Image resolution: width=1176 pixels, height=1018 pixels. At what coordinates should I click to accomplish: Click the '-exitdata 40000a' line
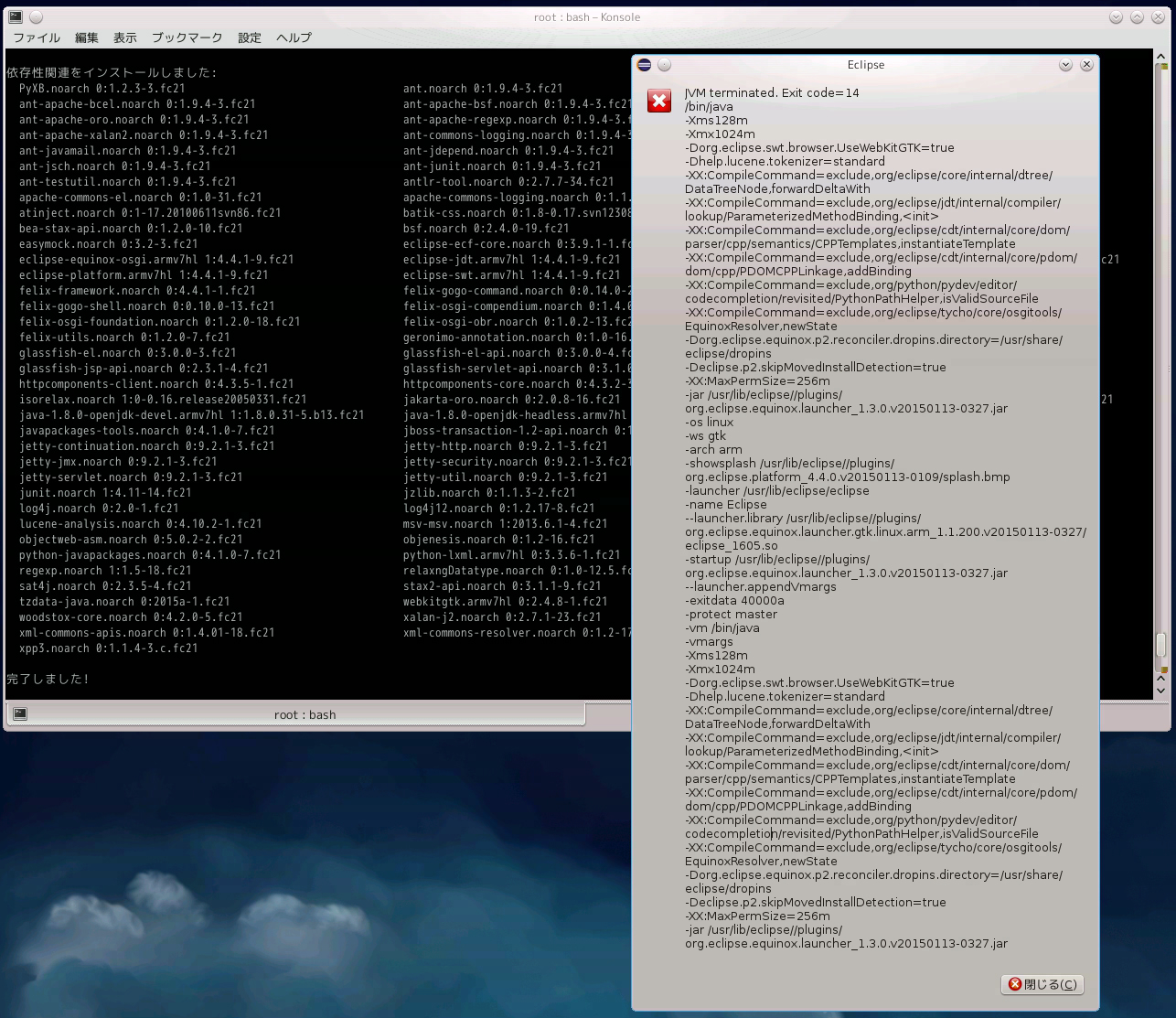[734, 600]
